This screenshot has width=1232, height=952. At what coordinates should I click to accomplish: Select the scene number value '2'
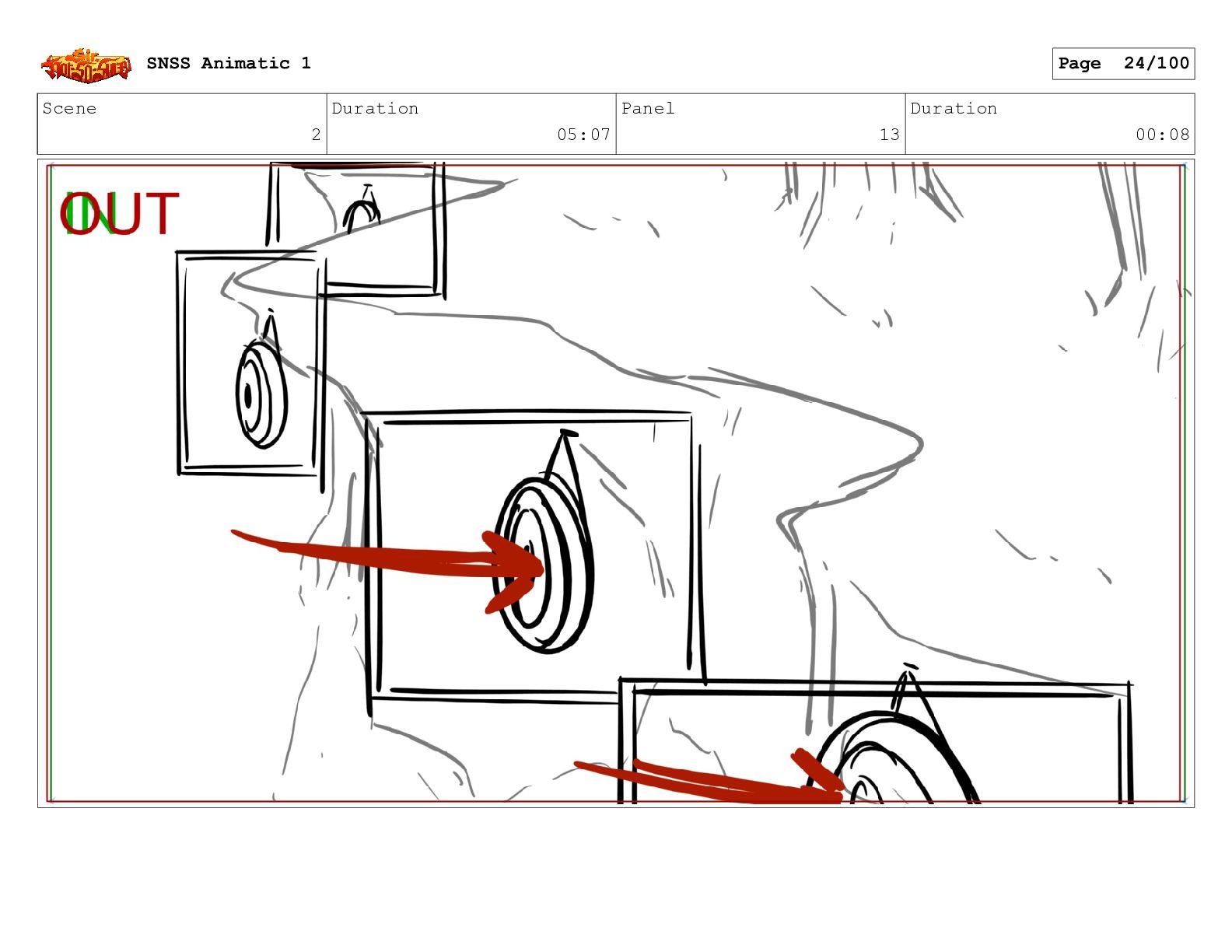[316, 135]
